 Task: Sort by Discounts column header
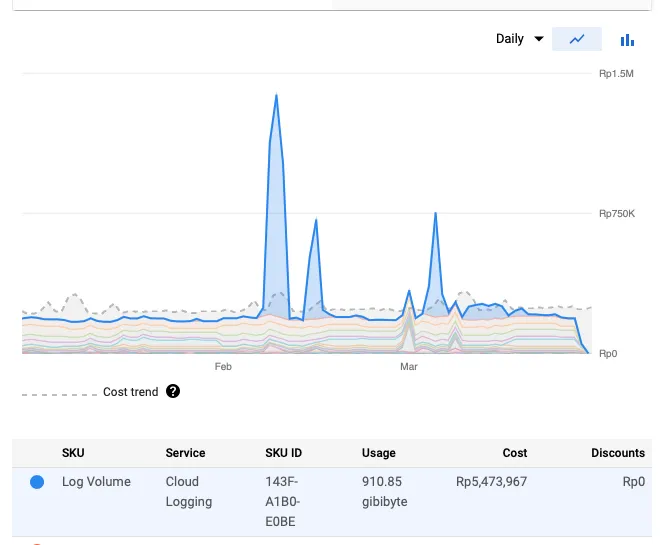pos(618,453)
